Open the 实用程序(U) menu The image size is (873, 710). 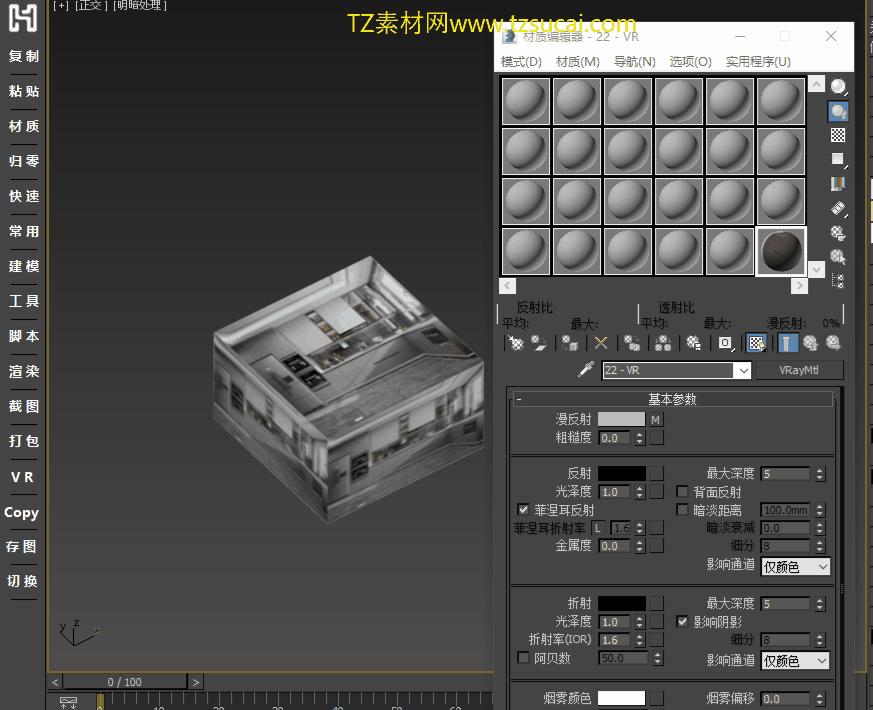click(757, 62)
